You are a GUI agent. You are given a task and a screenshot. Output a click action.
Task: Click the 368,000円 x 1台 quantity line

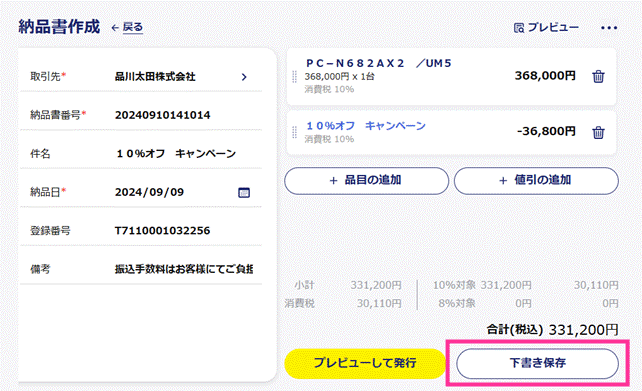pyautogui.click(x=339, y=77)
